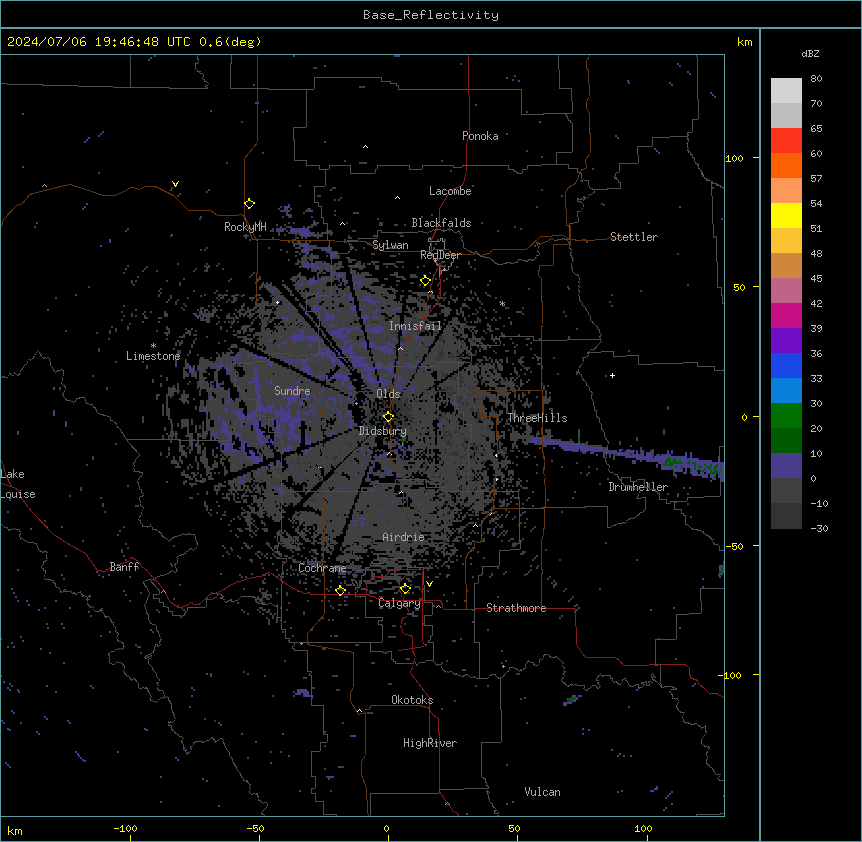The image size is (862, 842).
Task: Select the Ponoka city label
Action: coord(480,136)
